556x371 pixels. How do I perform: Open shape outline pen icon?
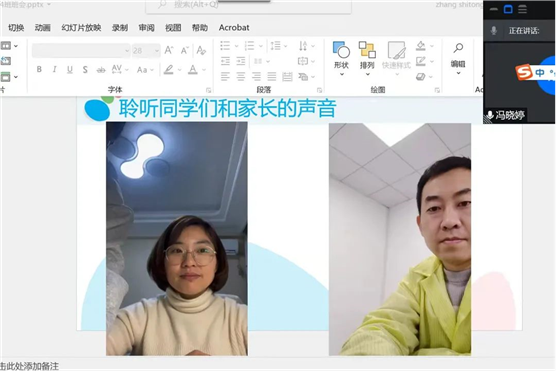[x=421, y=61]
